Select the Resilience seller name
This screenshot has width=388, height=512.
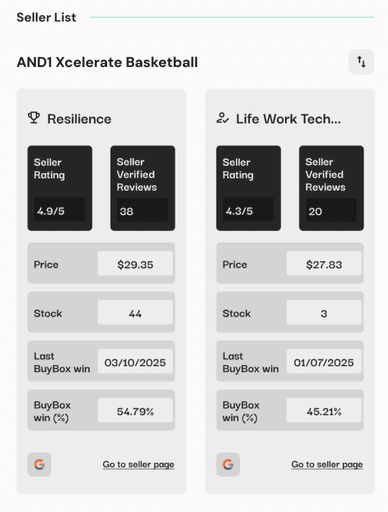click(79, 119)
